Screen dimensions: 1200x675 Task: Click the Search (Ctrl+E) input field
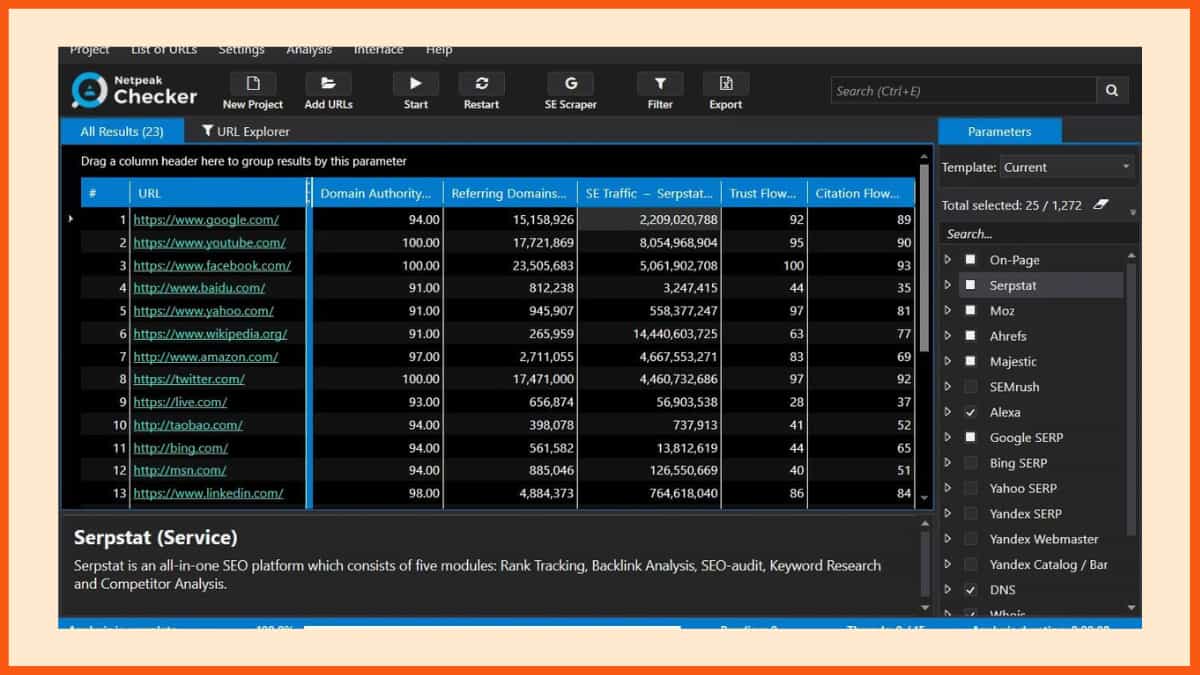tap(962, 91)
